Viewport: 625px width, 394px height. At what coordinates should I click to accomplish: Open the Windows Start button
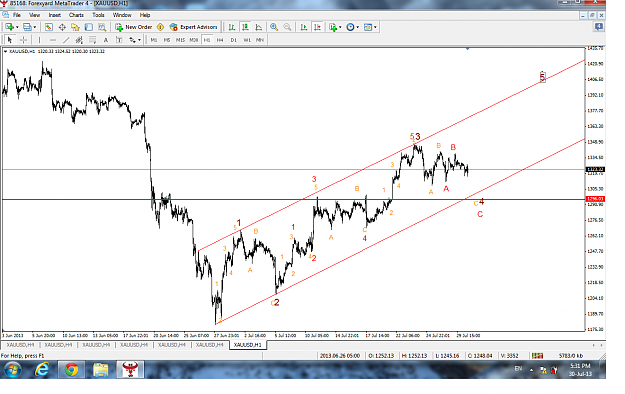[12, 370]
